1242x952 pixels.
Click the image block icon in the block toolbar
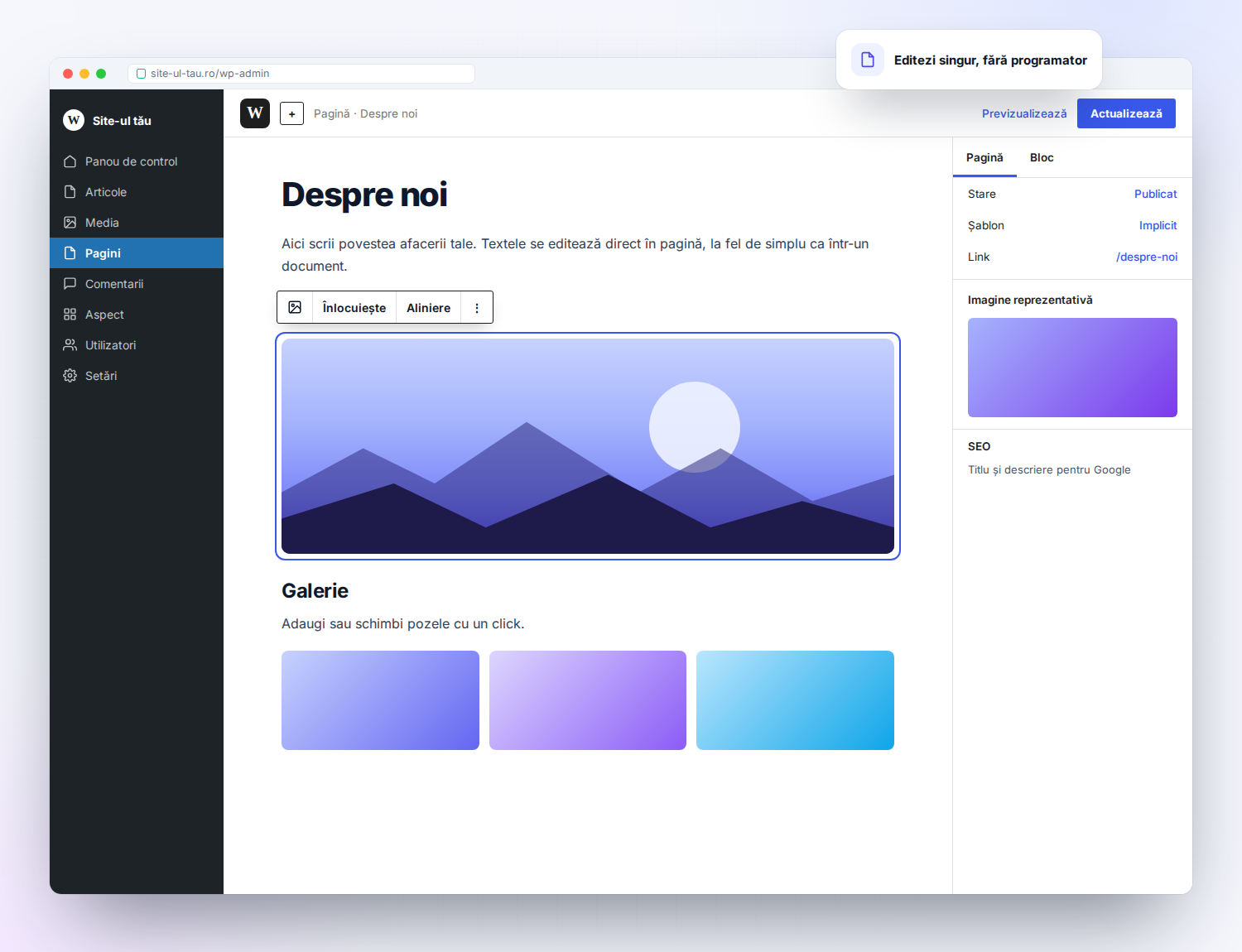295,307
